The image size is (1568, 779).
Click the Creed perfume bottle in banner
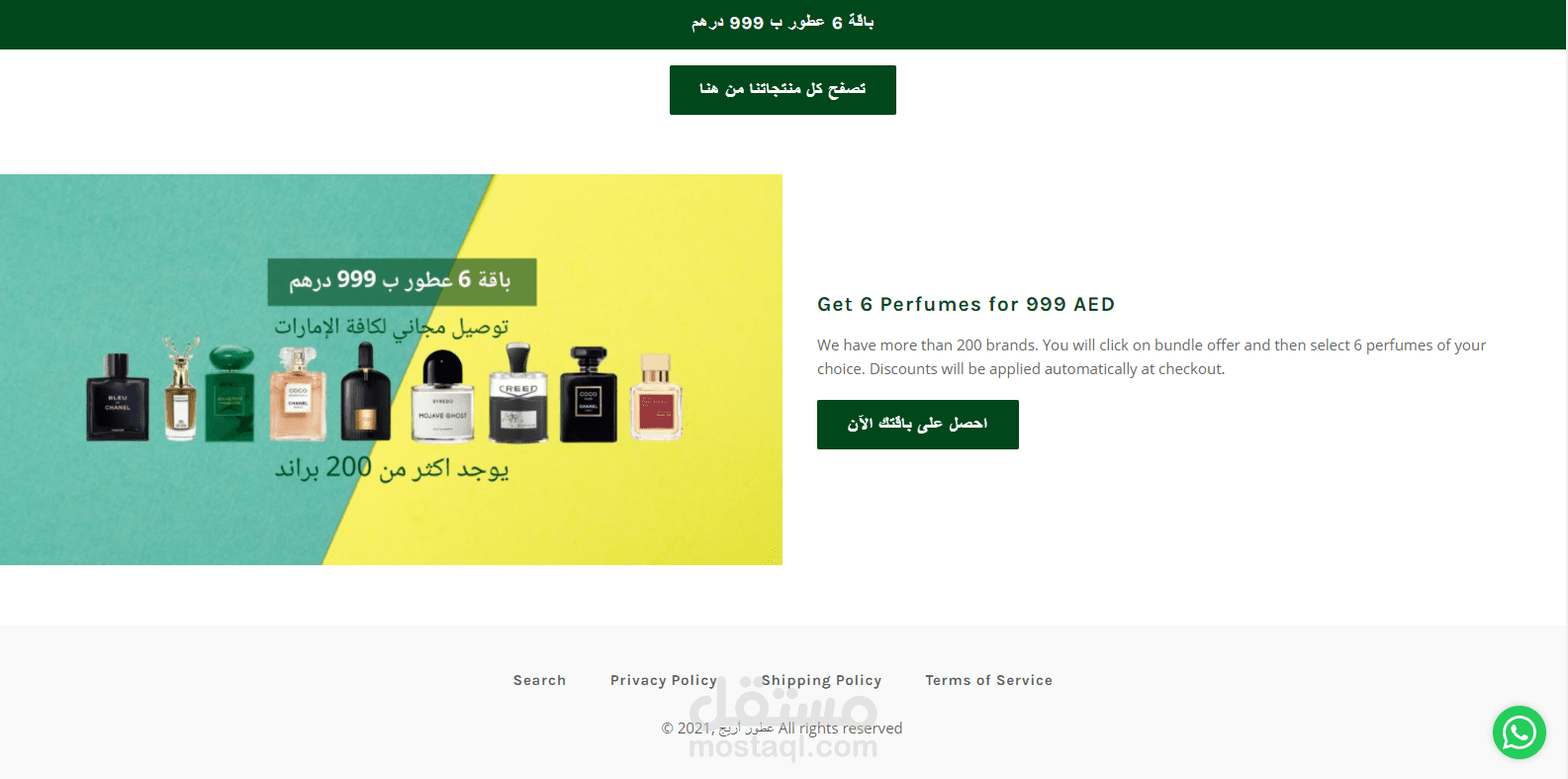coord(518,393)
